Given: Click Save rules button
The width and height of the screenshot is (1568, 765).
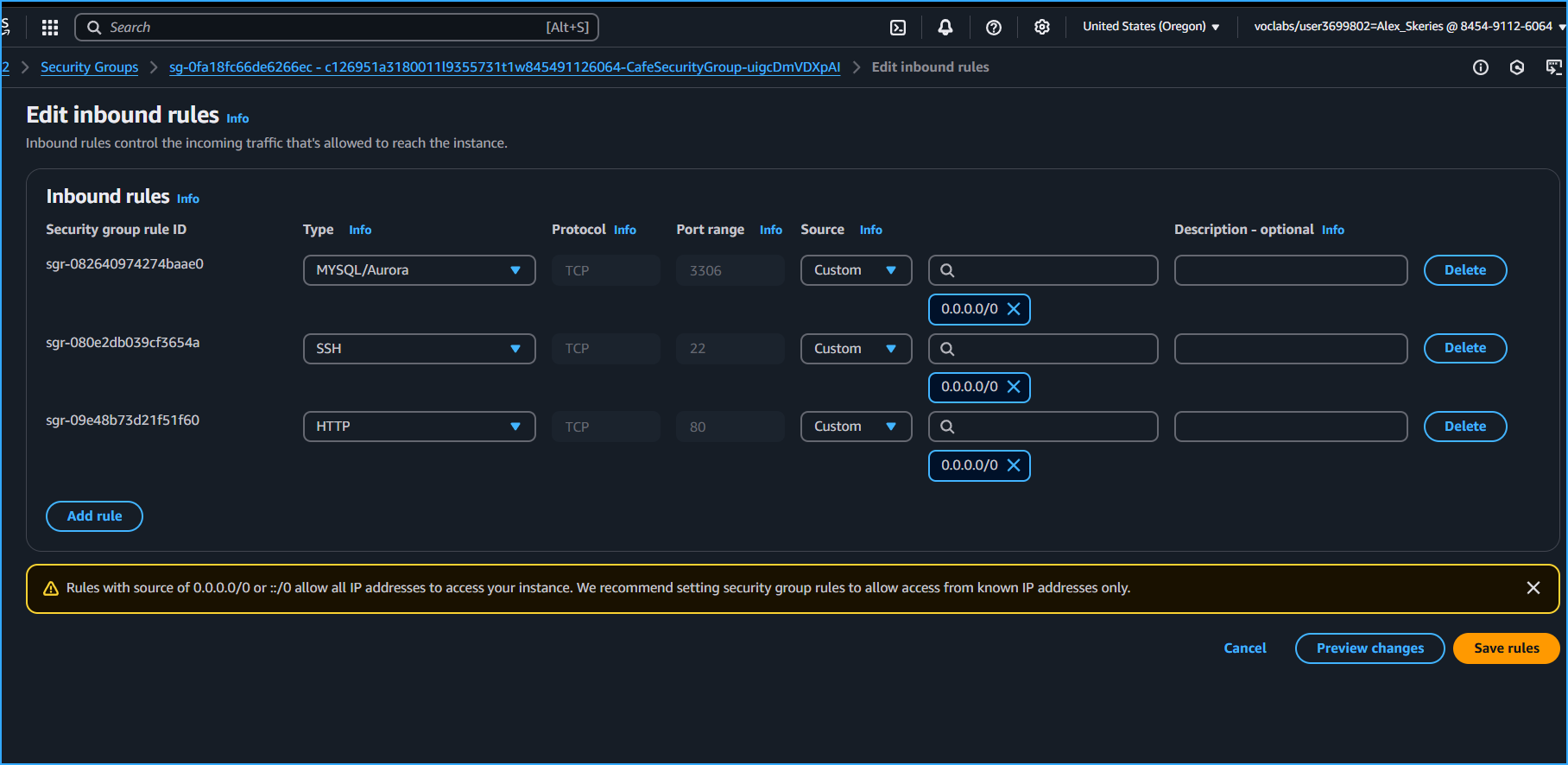Looking at the screenshot, I should pos(1506,648).
